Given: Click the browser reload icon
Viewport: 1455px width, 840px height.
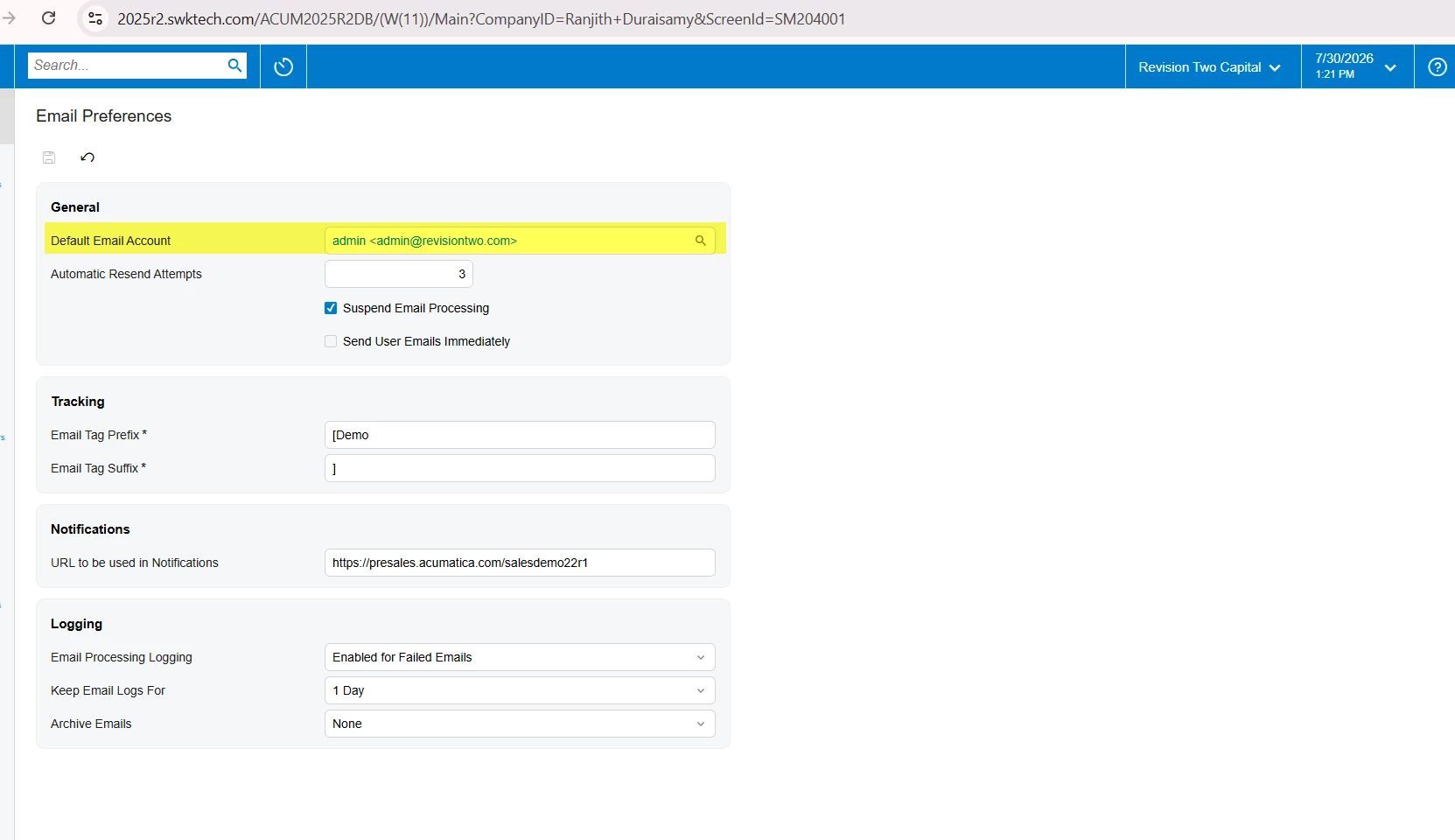Looking at the screenshot, I should click(49, 18).
